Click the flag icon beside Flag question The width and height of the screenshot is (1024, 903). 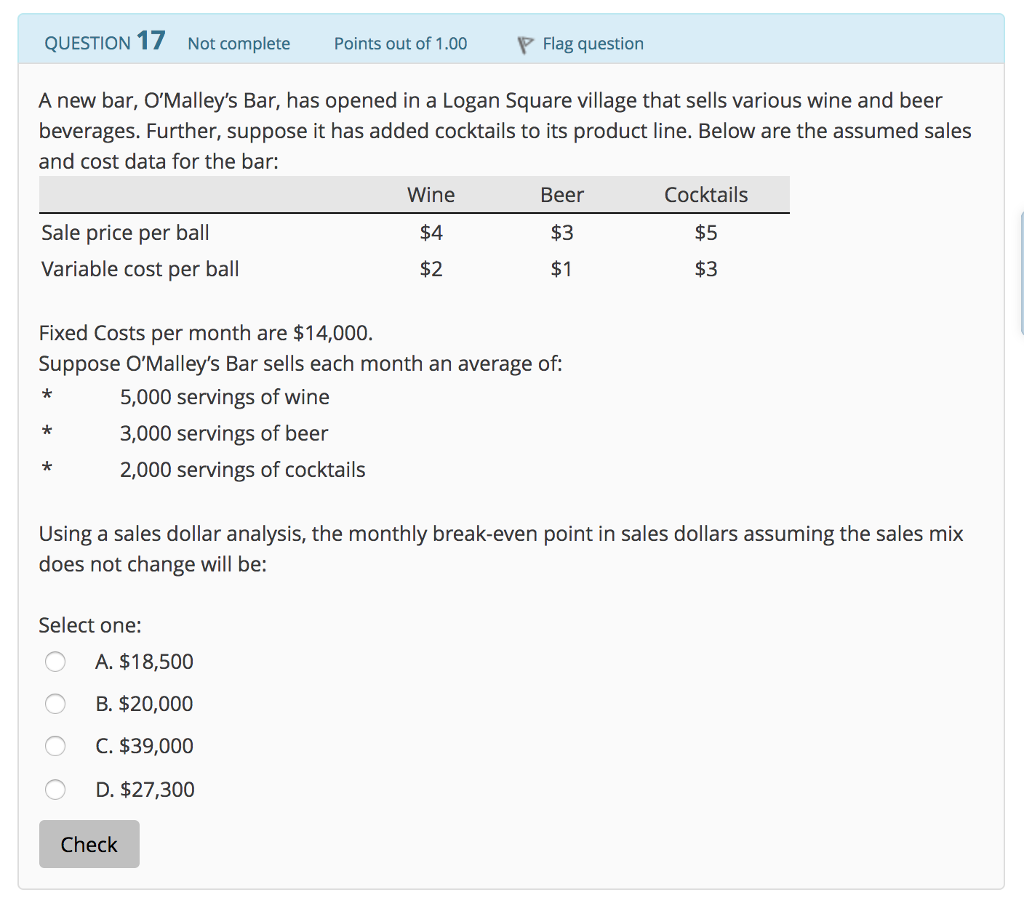[x=525, y=45]
